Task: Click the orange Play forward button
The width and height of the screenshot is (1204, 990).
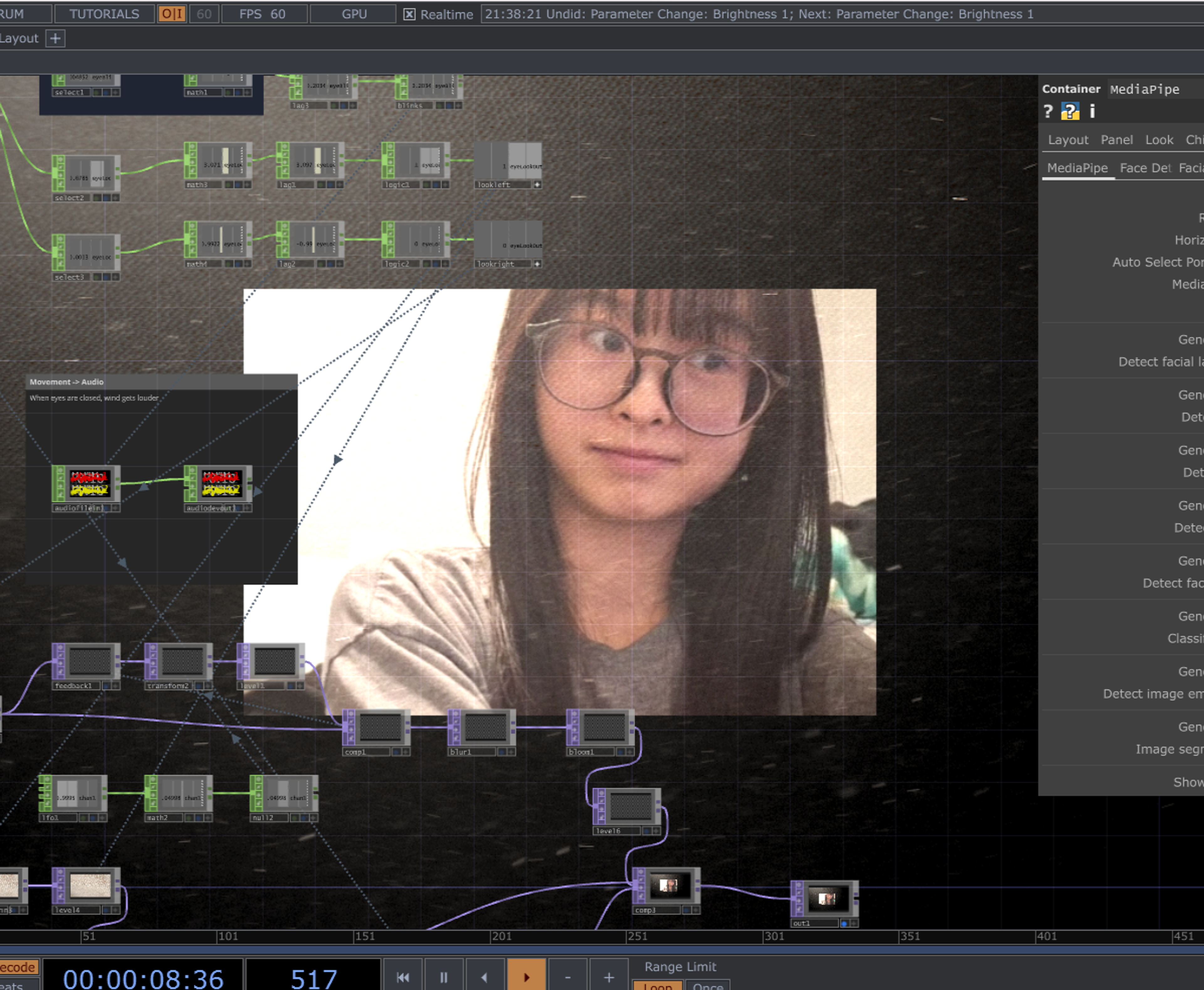Action: 526,977
